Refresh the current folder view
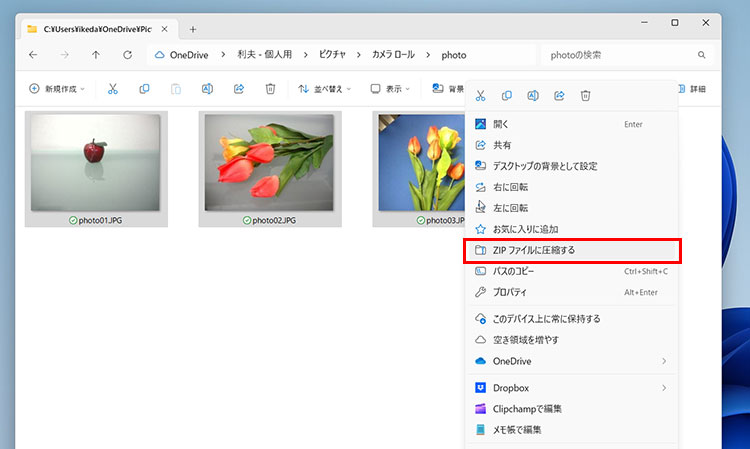 click(127, 55)
